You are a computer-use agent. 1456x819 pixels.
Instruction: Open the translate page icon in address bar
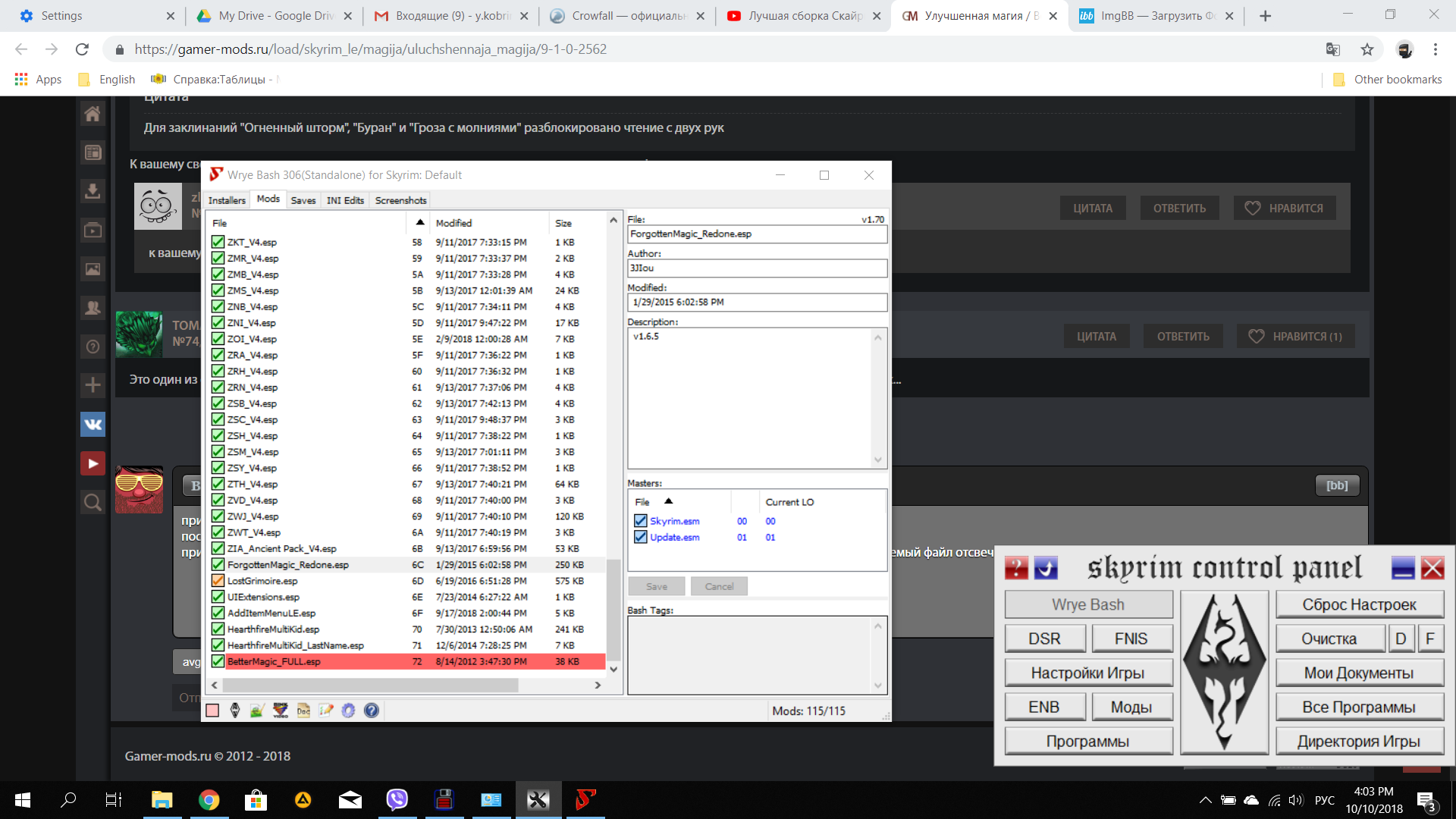tap(1332, 49)
